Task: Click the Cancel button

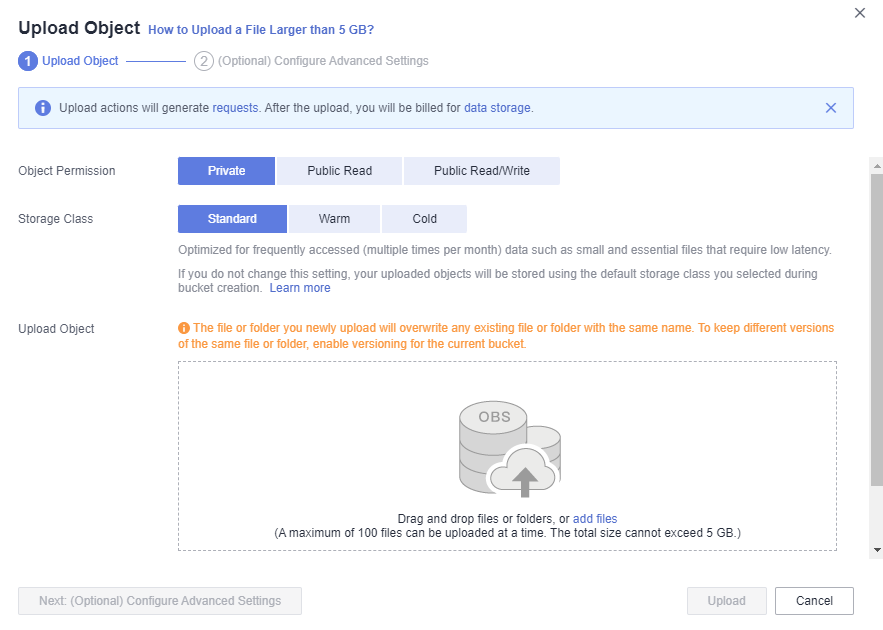Action: 814,601
